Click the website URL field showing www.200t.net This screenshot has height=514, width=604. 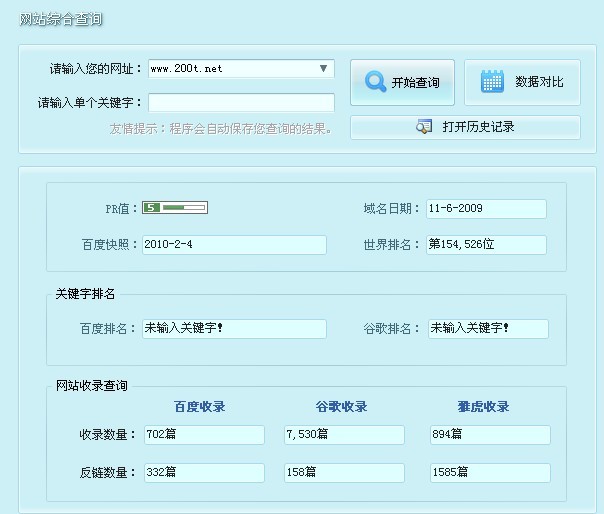pos(241,69)
